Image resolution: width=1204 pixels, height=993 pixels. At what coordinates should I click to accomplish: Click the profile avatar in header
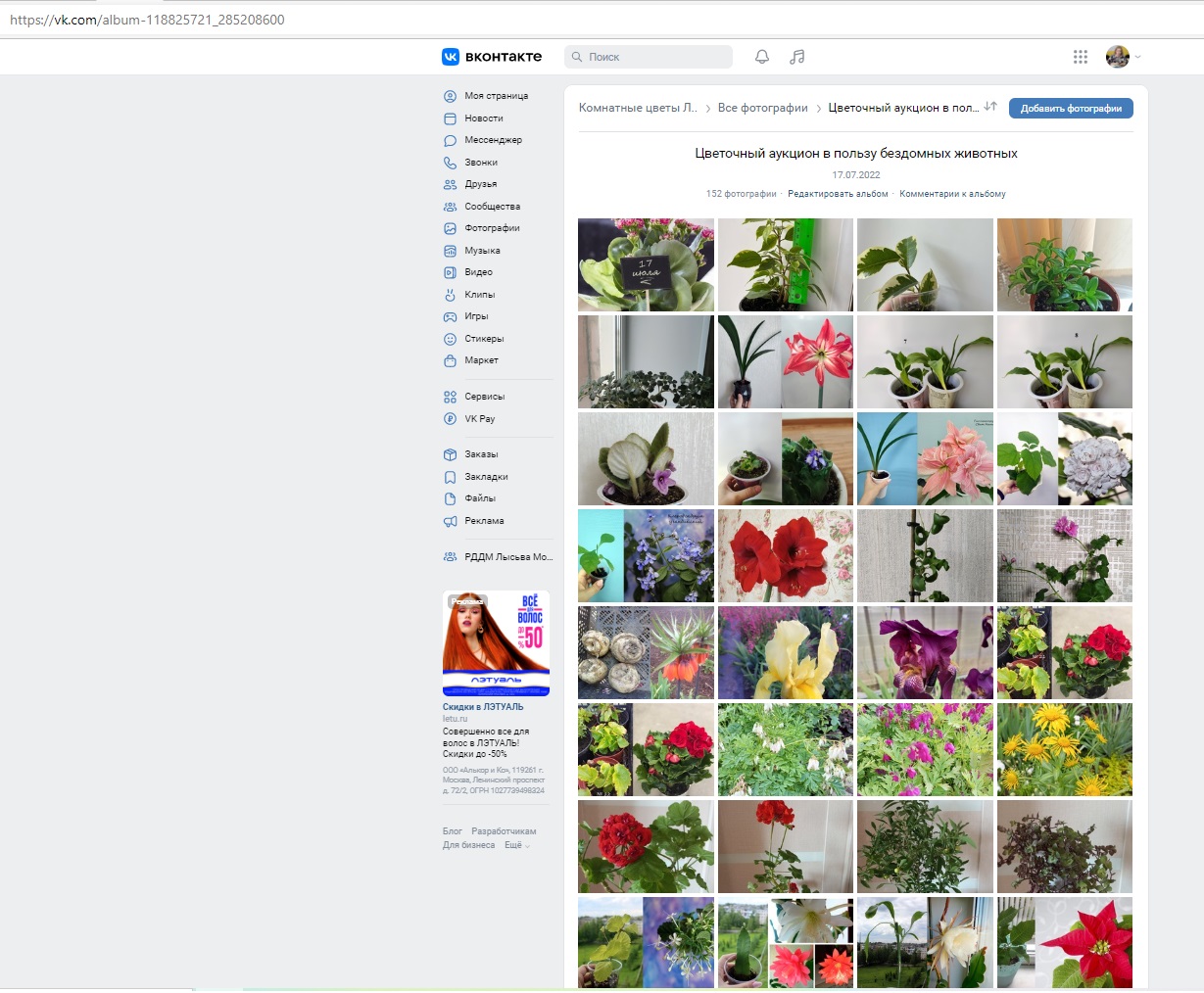click(x=1118, y=57)
